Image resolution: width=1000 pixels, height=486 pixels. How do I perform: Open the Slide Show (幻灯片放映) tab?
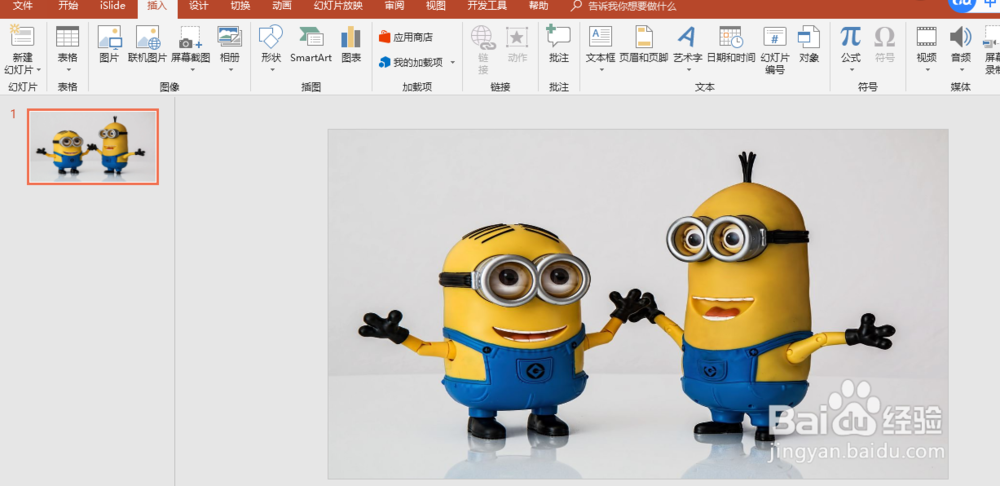click(x=339, y=6)
